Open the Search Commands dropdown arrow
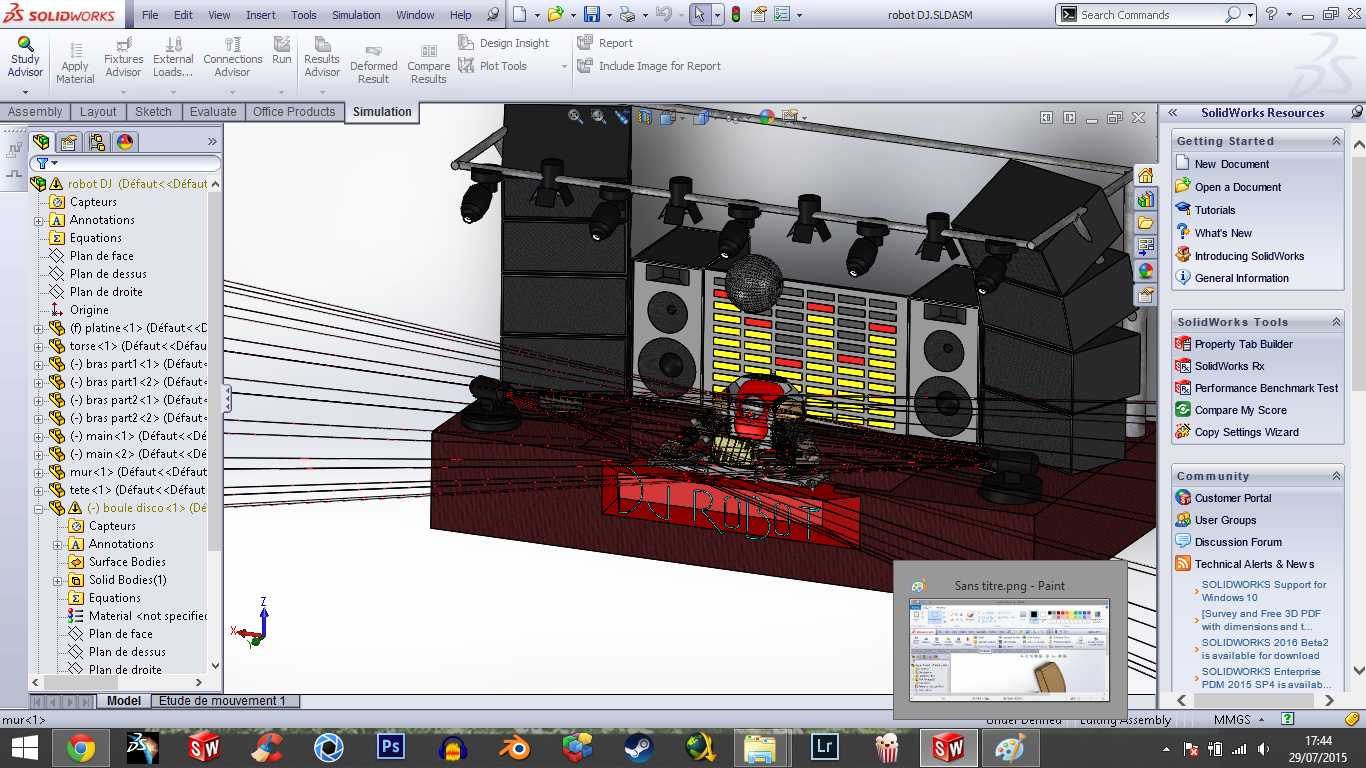This screenshot has height=768, width=1366. tap(1250, 15)
